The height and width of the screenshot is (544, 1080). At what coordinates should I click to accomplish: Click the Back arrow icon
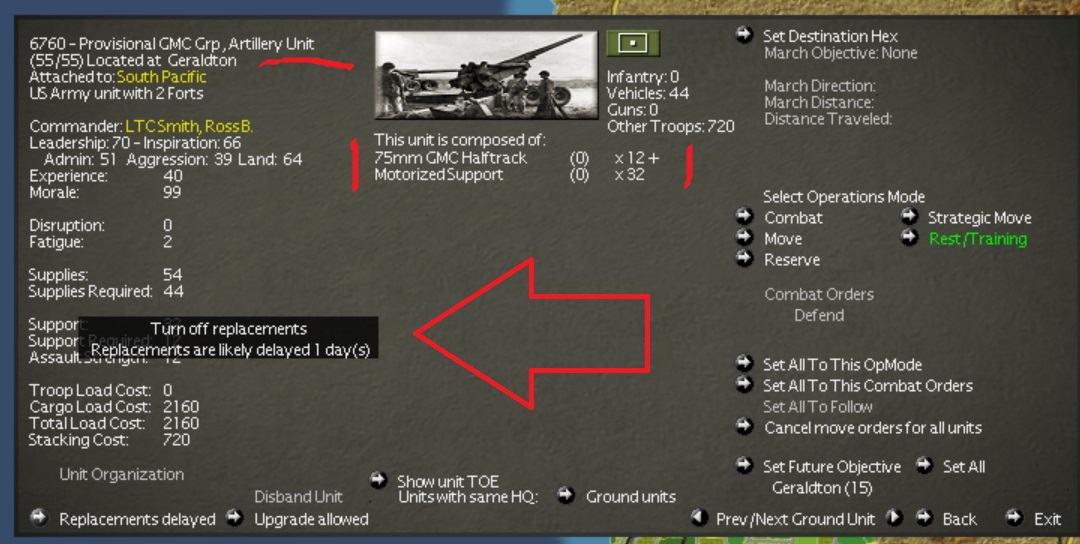click(x=924, y=517)
